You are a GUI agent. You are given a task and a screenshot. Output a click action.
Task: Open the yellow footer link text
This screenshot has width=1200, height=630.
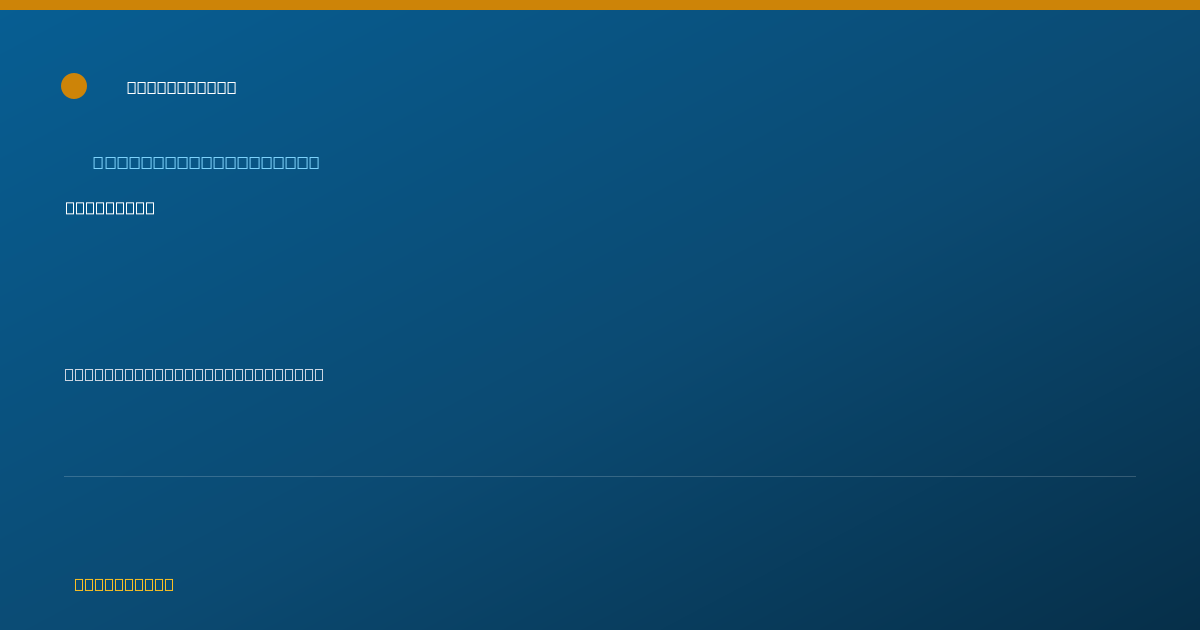pos(124,584)
